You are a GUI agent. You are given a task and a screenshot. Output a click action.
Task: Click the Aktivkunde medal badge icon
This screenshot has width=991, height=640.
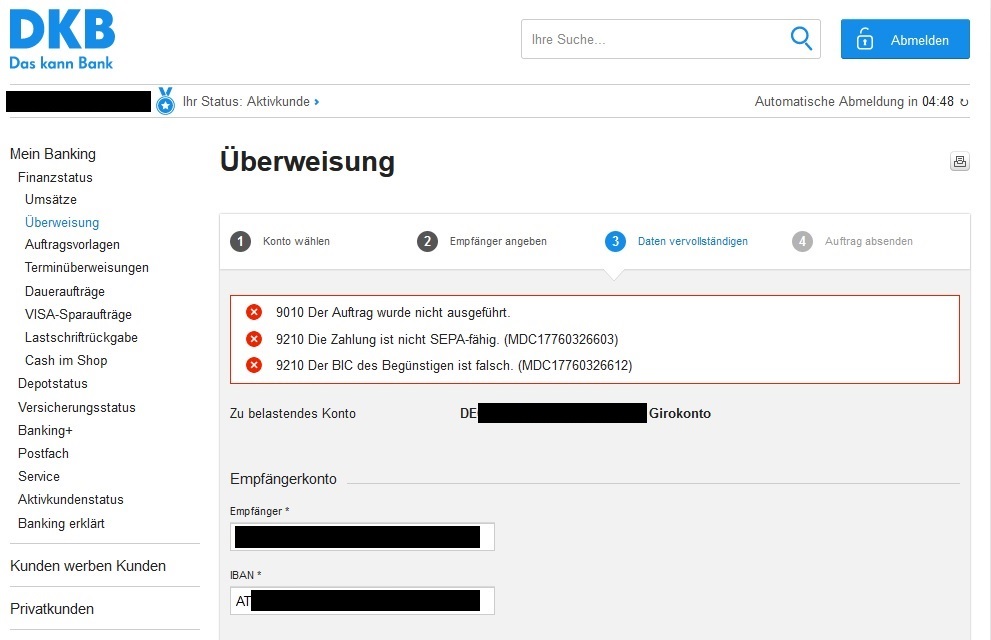coord(165,101)
